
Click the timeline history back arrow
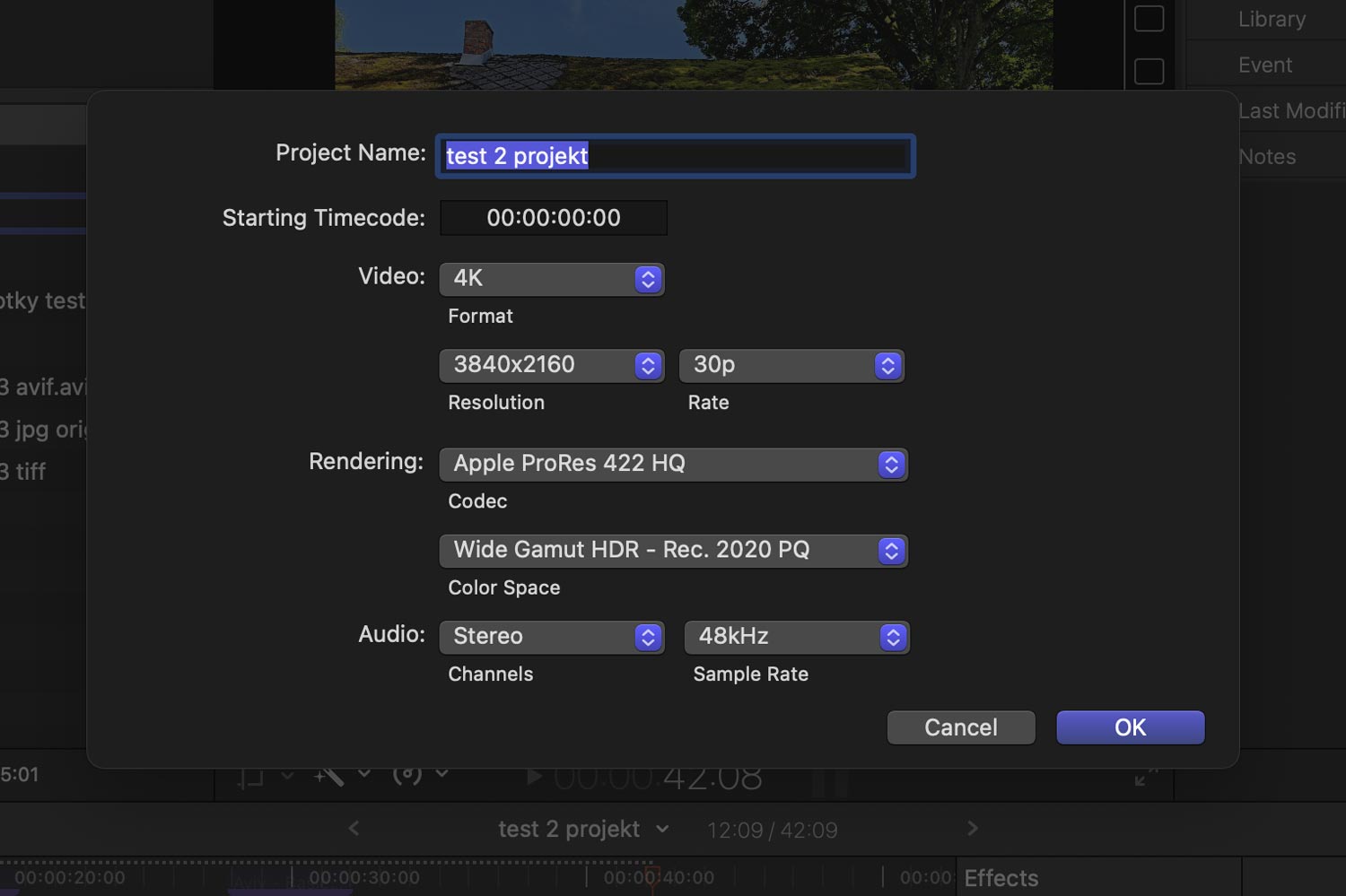354,829
